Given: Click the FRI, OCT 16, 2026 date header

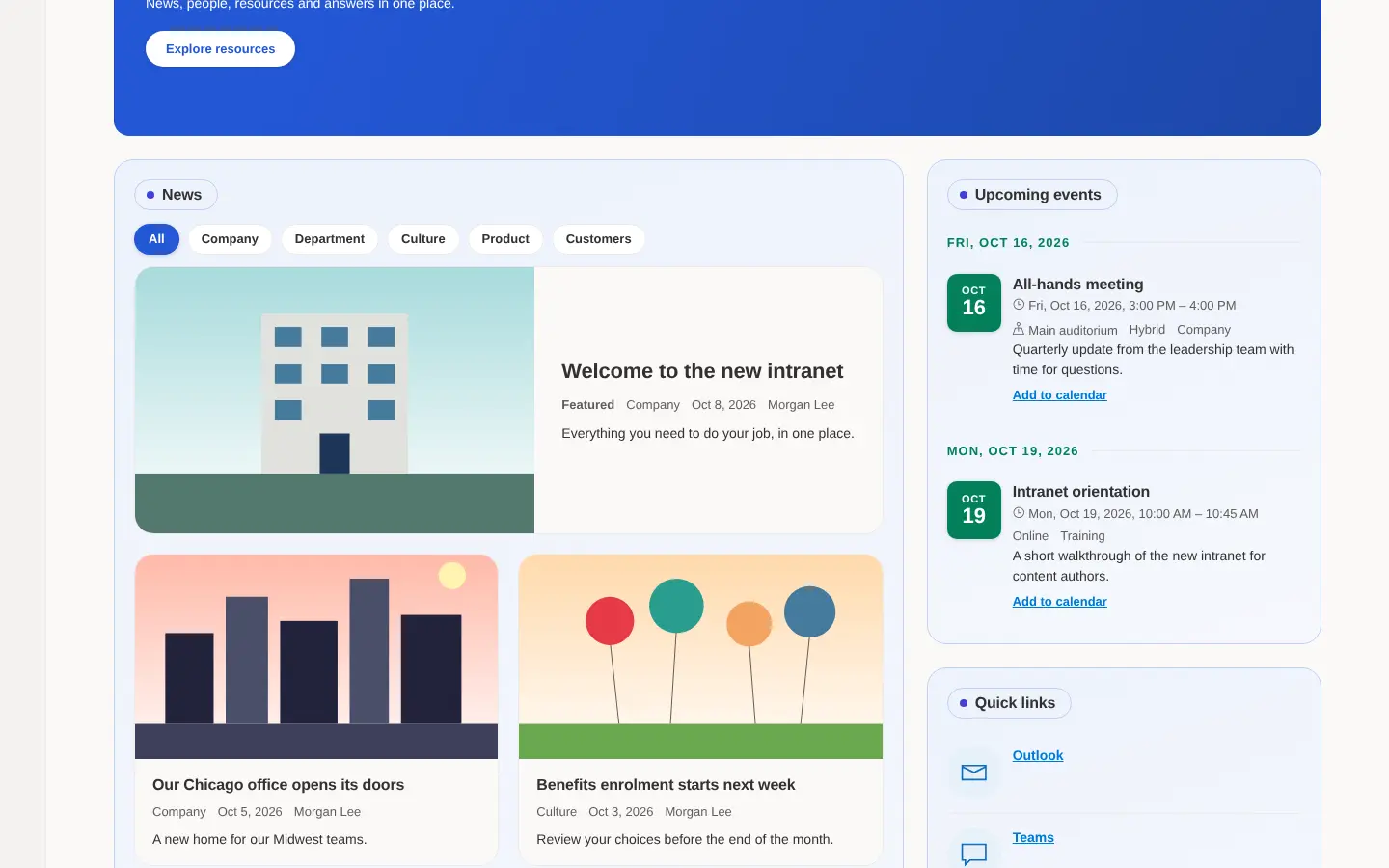Looking at the screenshot, I should point(1008,243).
